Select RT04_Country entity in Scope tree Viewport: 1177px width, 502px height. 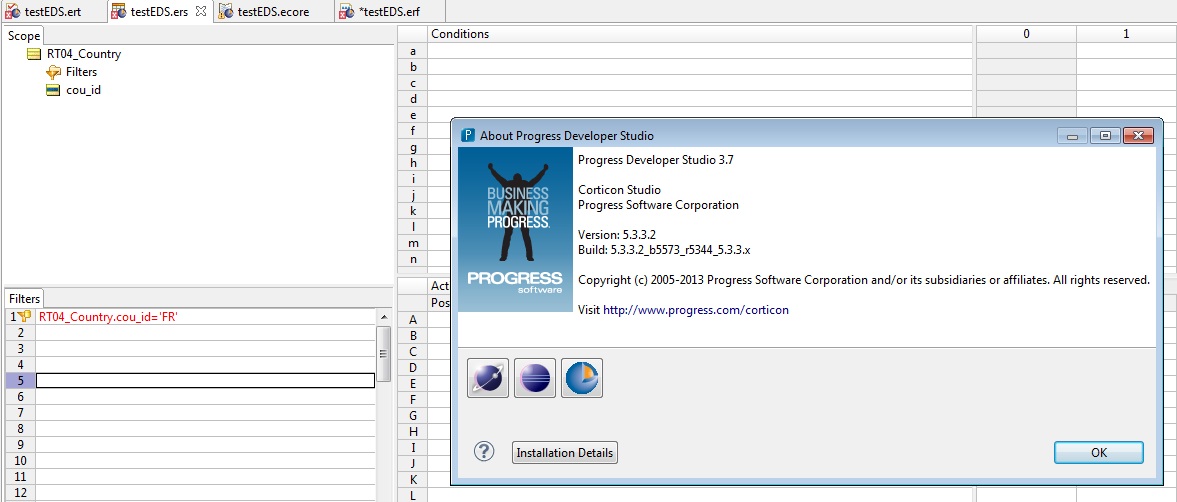[x=83, y=54]
